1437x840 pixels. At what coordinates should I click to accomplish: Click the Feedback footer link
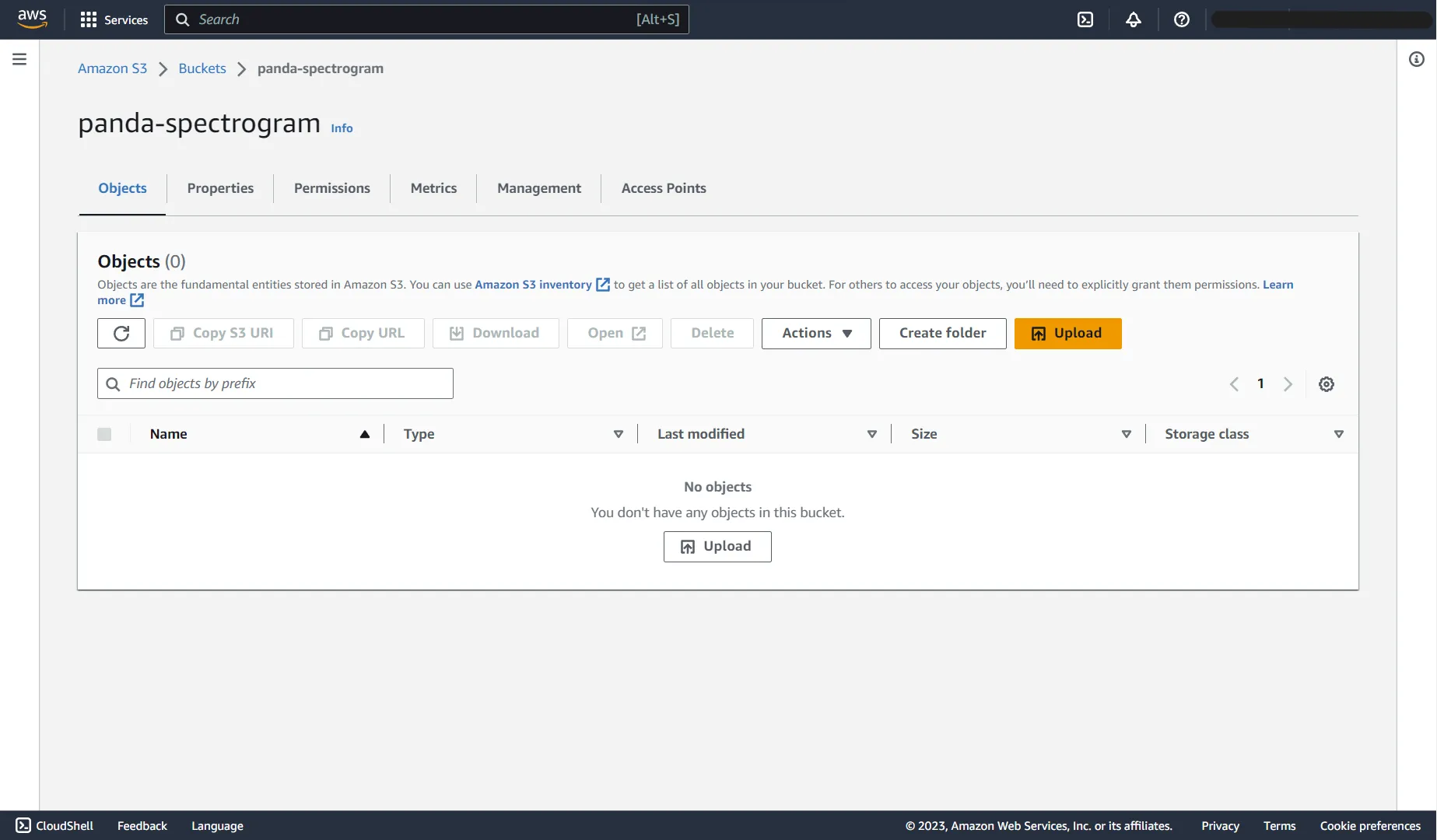pyautogui.click(x=142, y=826)
